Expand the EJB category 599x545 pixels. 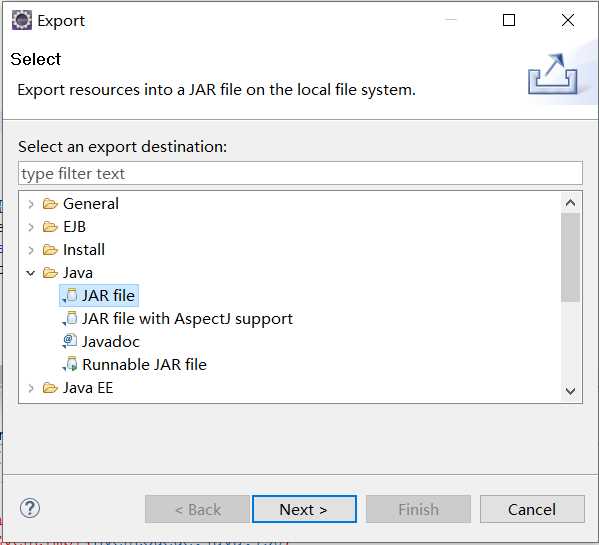click(x=31, y=227)
